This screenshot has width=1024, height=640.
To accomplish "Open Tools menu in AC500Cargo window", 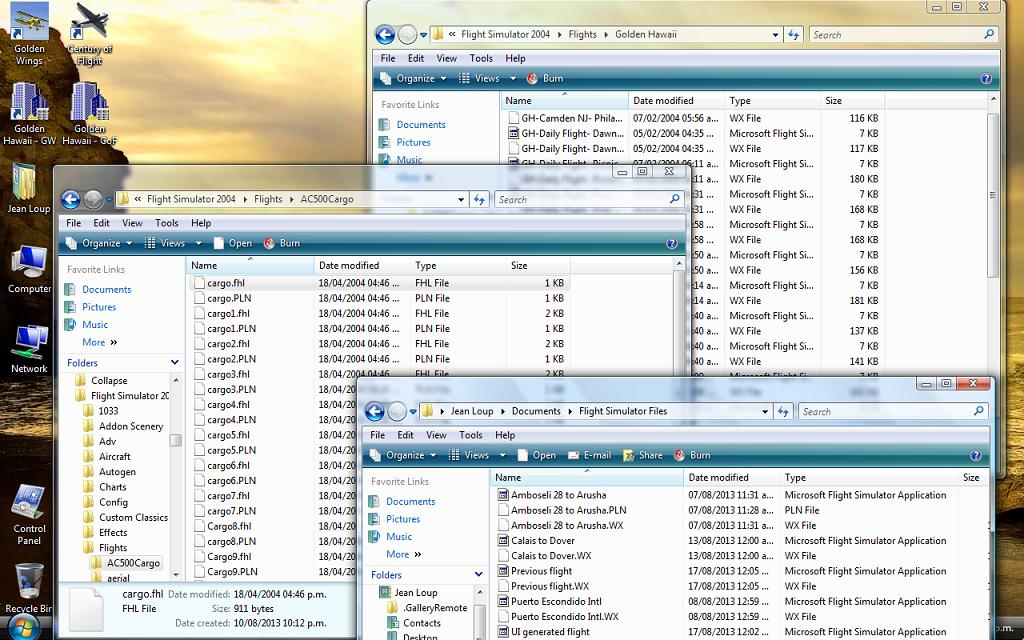I will (167, 223).
